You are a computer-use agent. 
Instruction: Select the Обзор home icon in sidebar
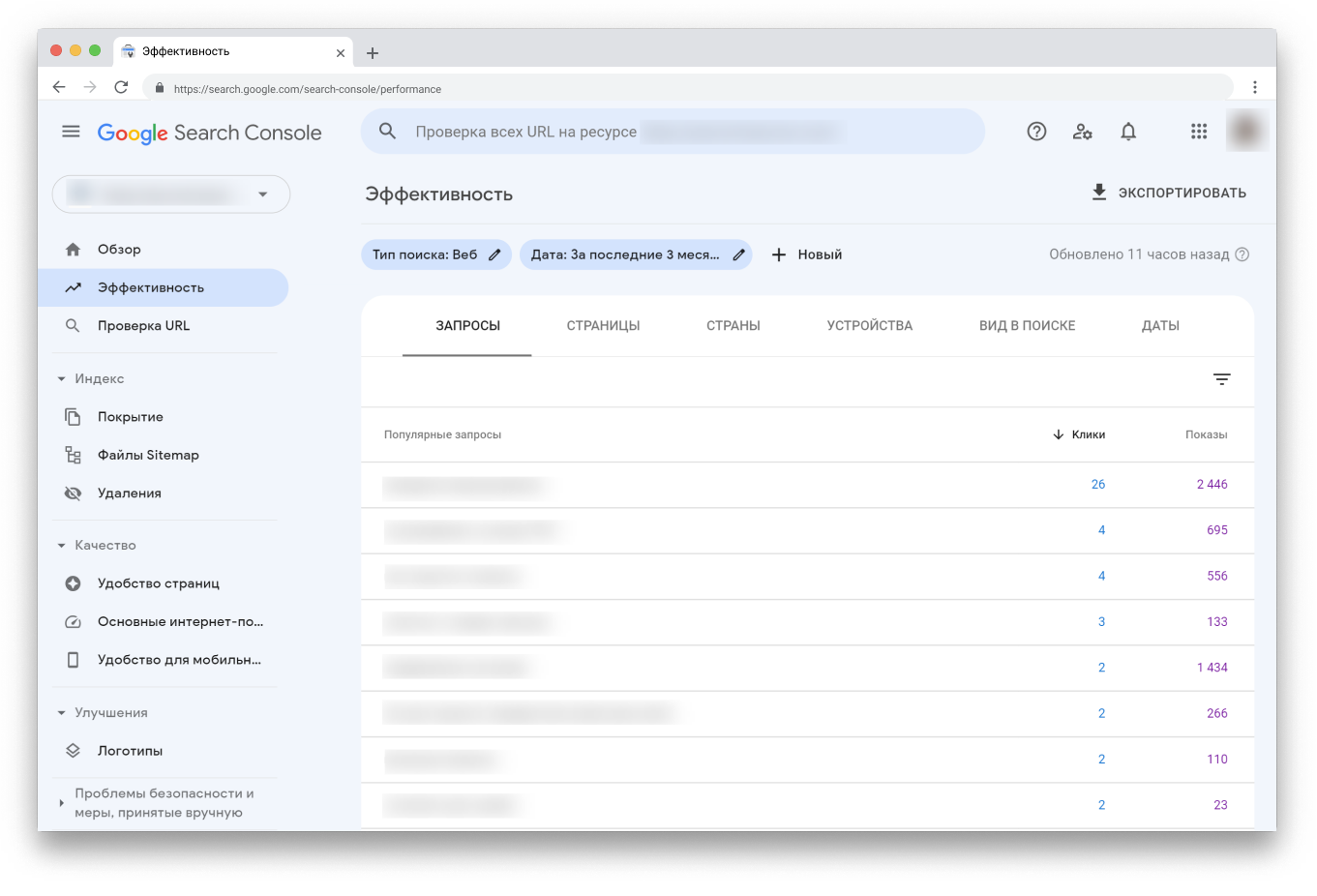pos(73,249)
